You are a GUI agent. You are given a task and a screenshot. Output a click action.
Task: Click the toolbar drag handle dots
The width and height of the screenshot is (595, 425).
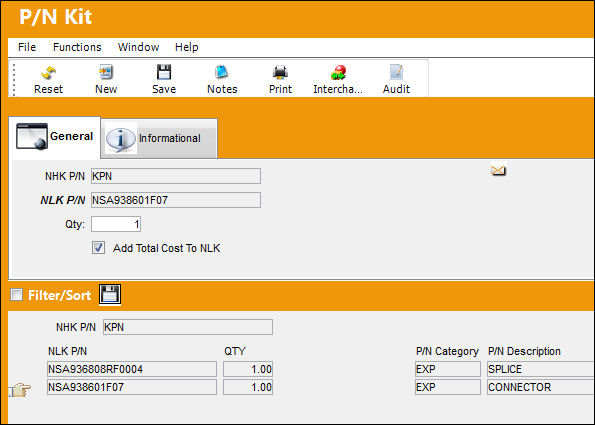point(14,79)
